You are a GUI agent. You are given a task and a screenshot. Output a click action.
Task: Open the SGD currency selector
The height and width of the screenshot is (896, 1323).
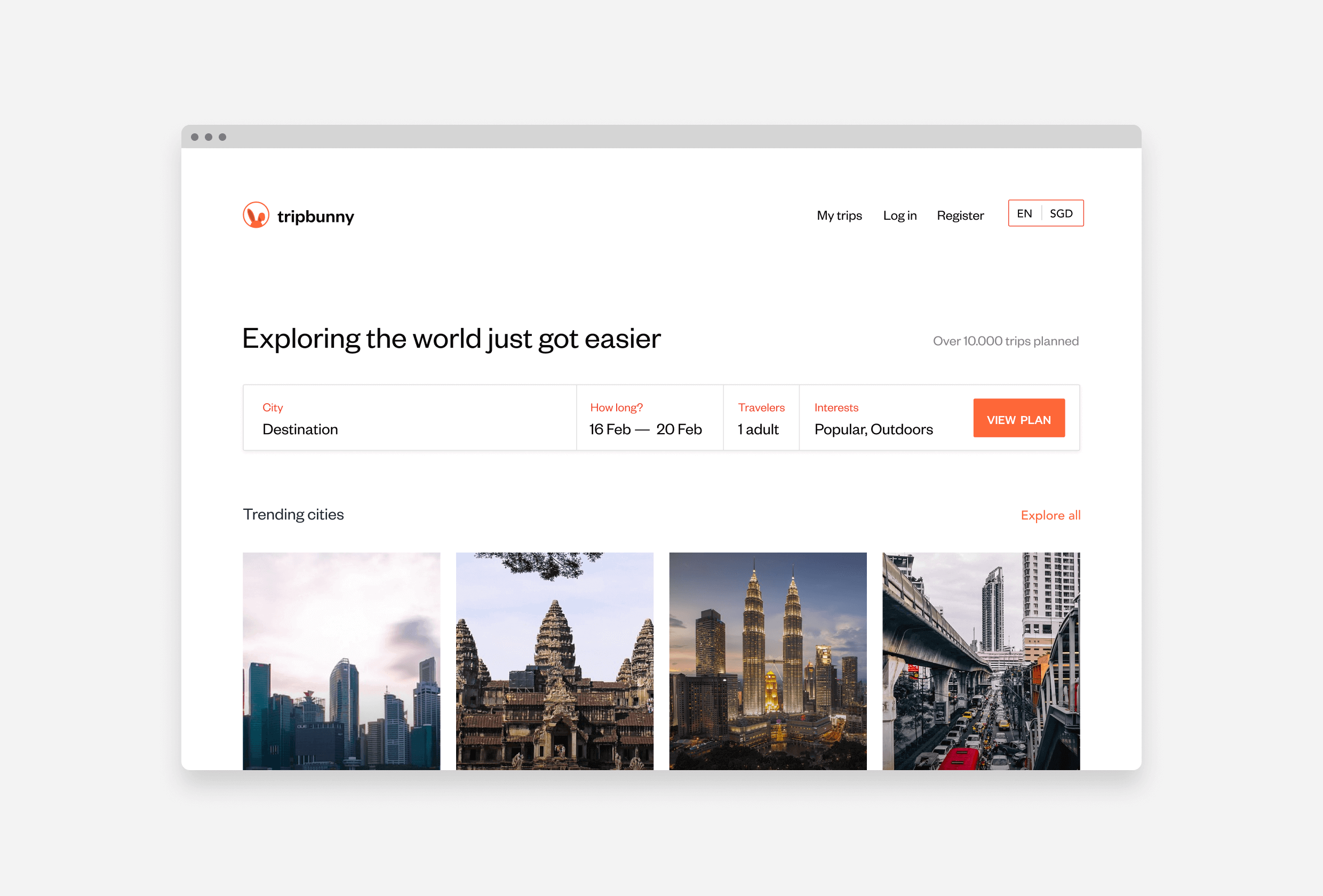(1061, 213)
